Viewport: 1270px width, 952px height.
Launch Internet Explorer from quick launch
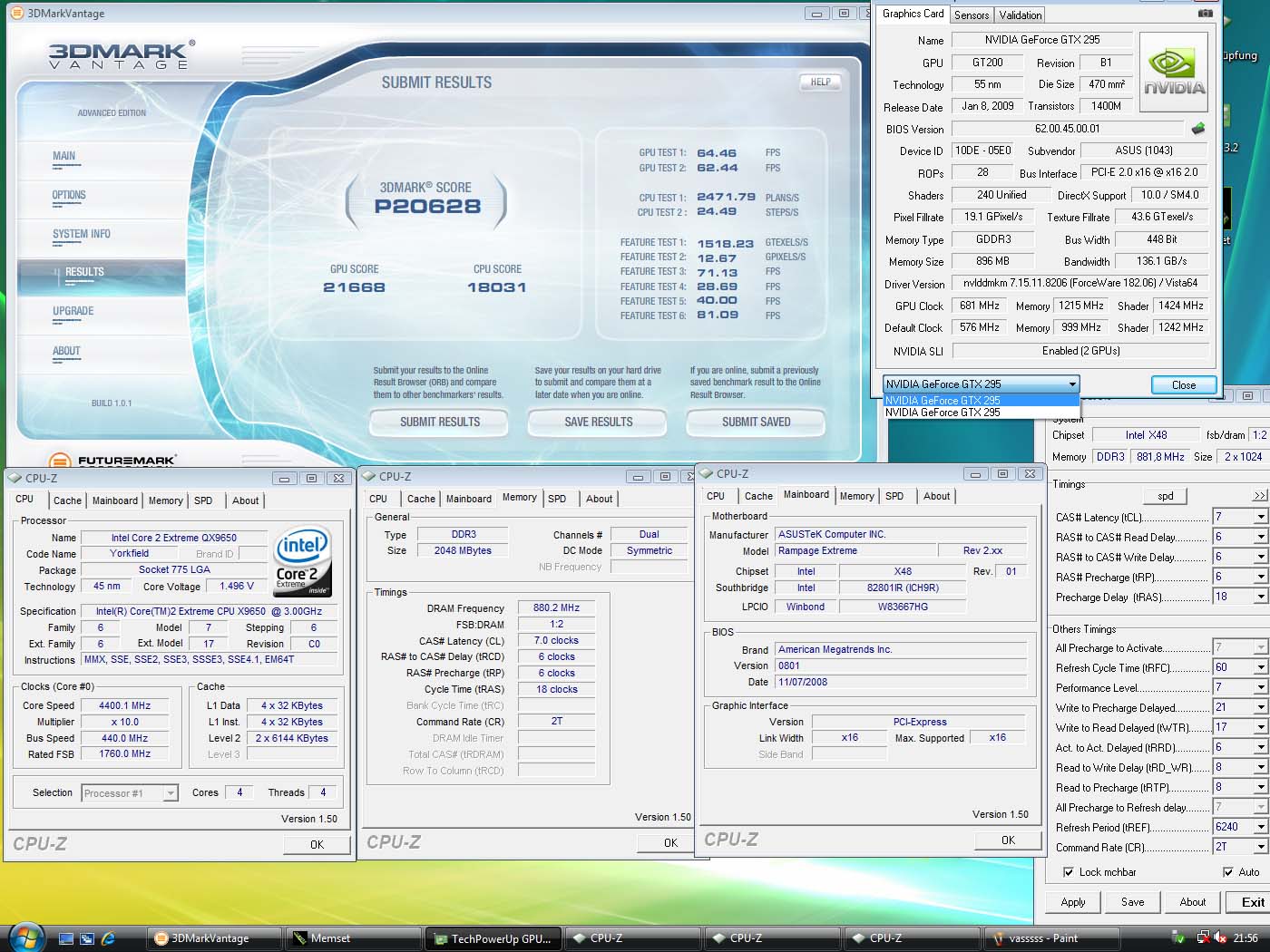108,938
